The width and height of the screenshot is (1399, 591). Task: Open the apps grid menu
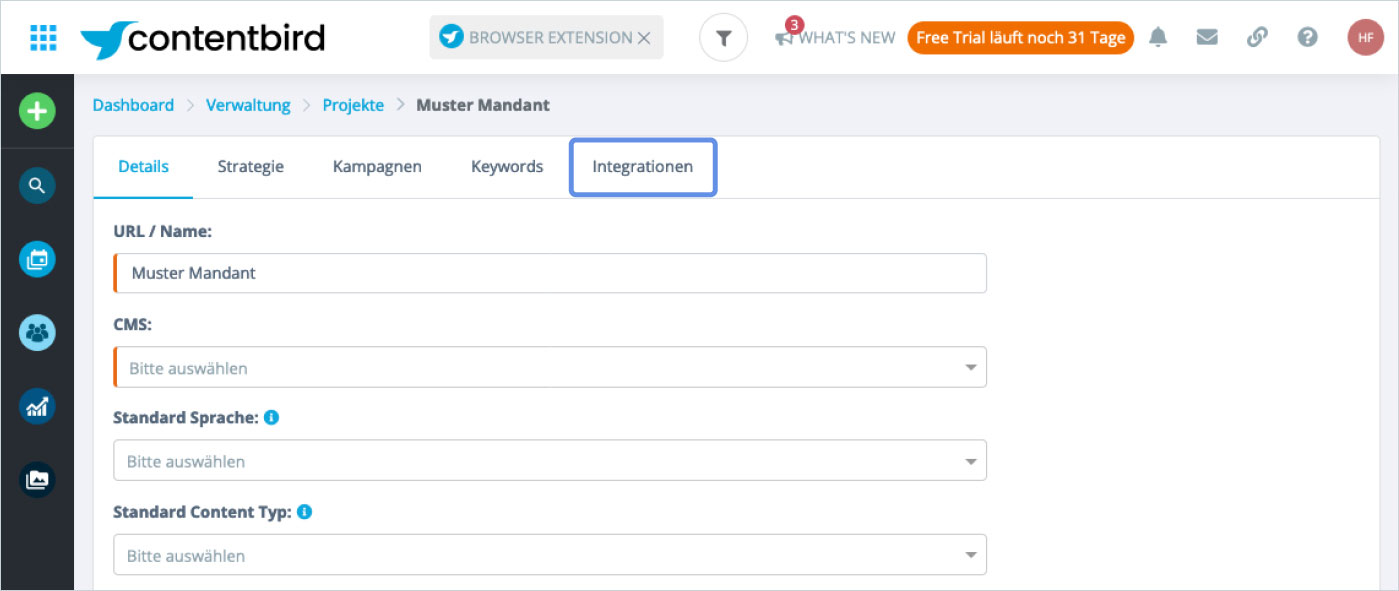43,38
